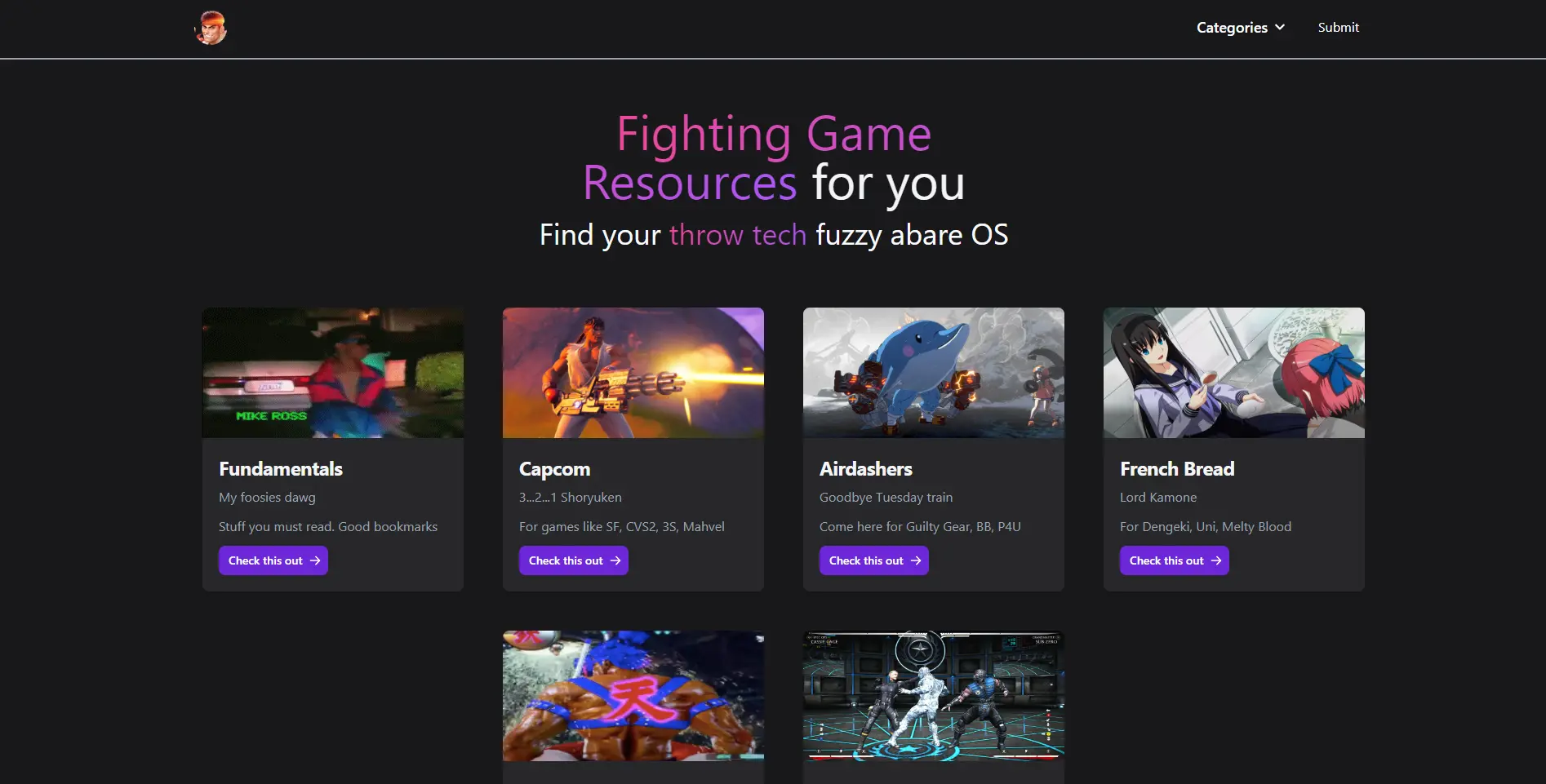This screenshot has height=784, width=1546.
Task: Select the Capcom card title
Action: tap(554, 469)
